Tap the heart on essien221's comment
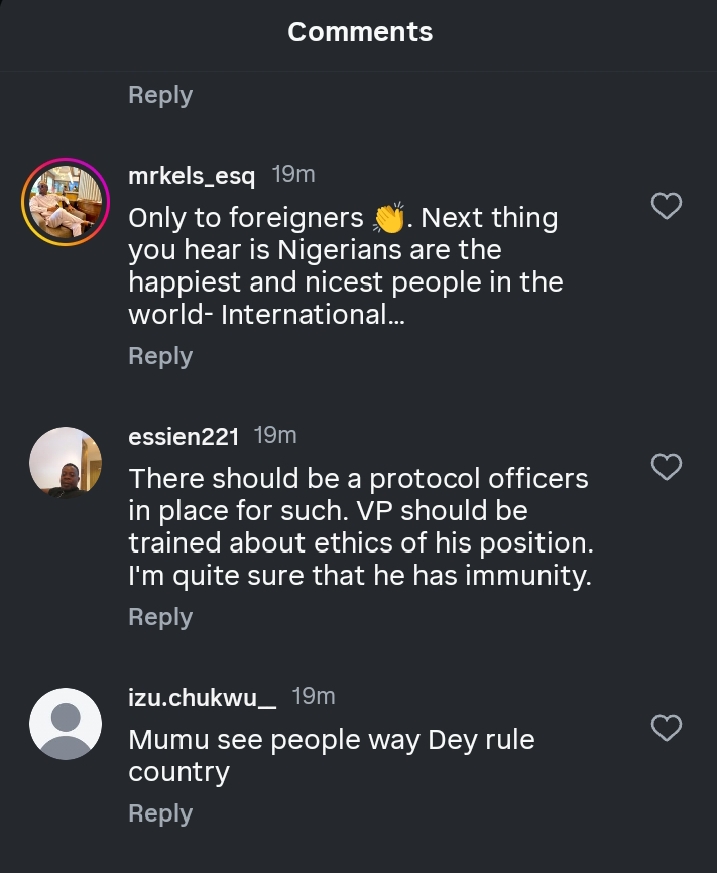Viewport: 717px width, 873px height. [x=666, y=466]
